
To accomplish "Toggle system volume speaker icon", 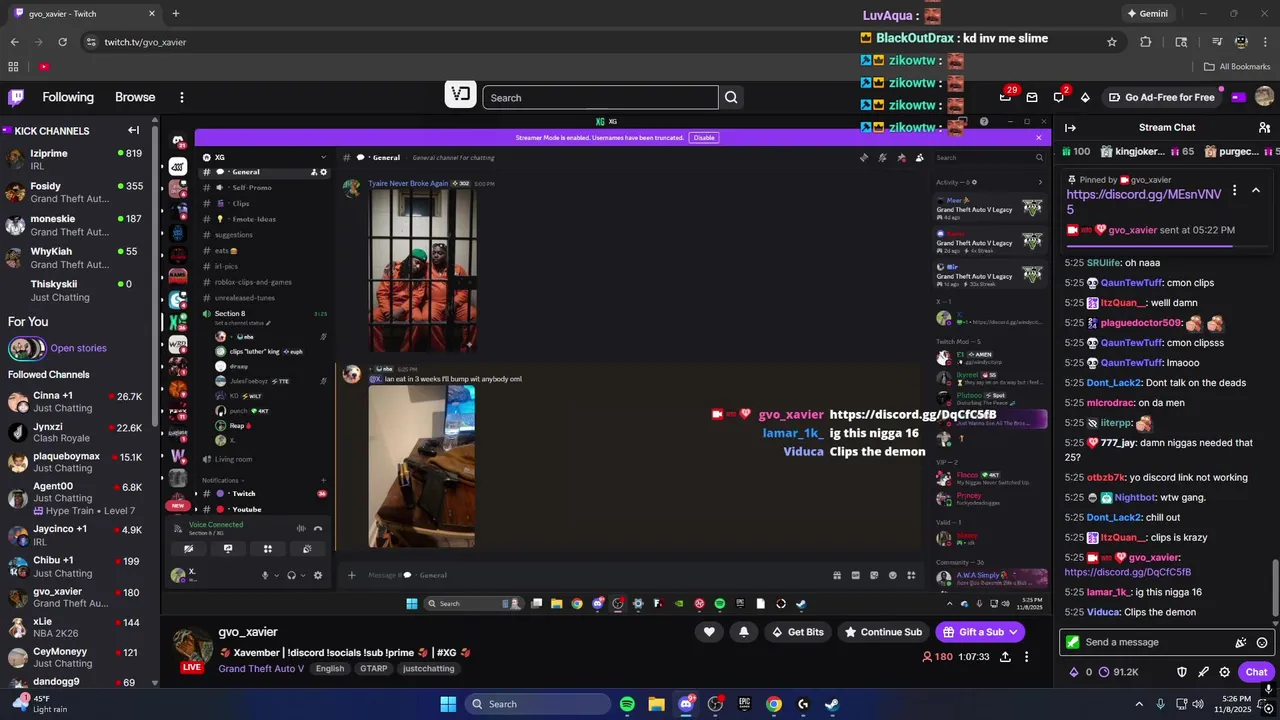I will (x=1200, y=704).
